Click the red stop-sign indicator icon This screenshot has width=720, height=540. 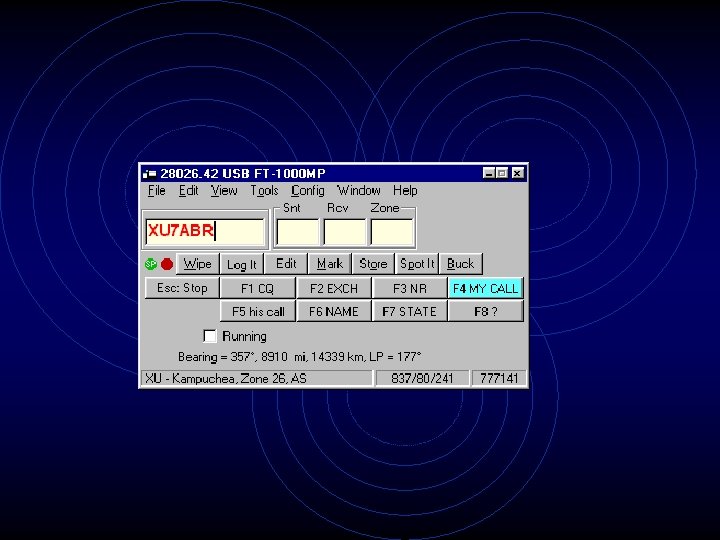(167, 264)
